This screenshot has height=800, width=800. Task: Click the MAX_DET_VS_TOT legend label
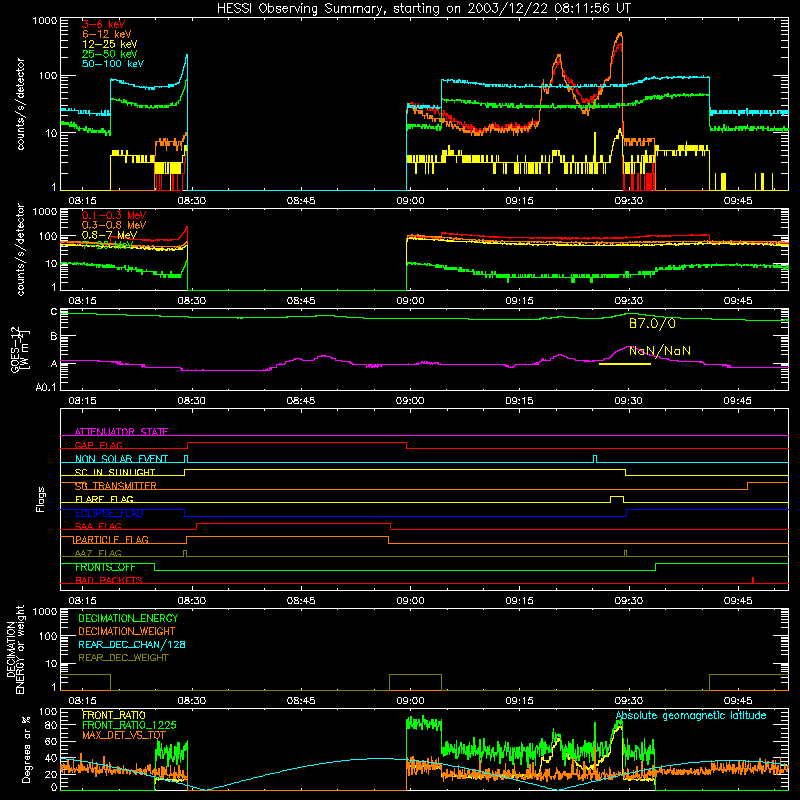pyautogui.click(x=124, y=735)
